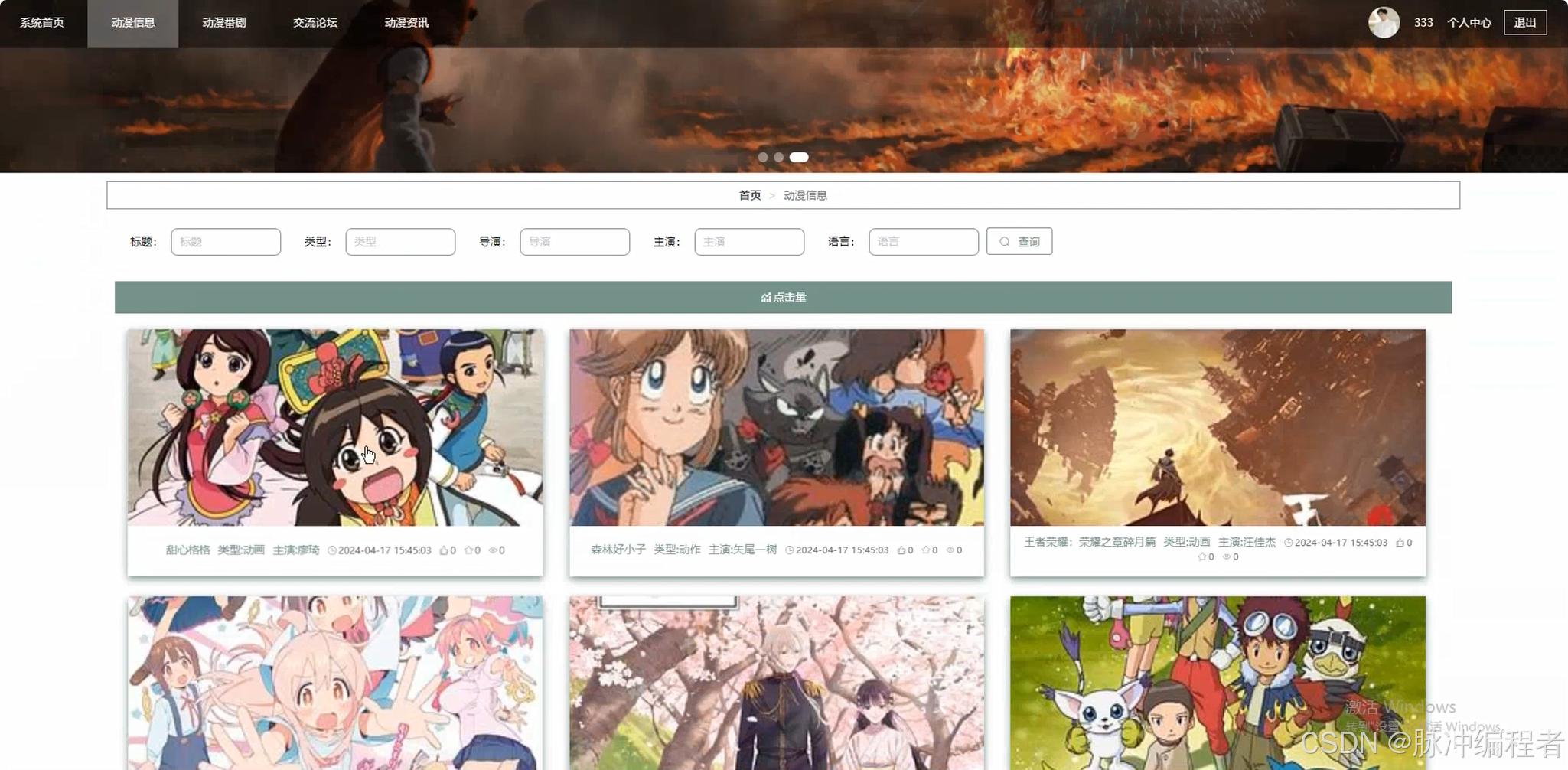Click thumbs-up icon on 甜心格格 card

[444, 550]
